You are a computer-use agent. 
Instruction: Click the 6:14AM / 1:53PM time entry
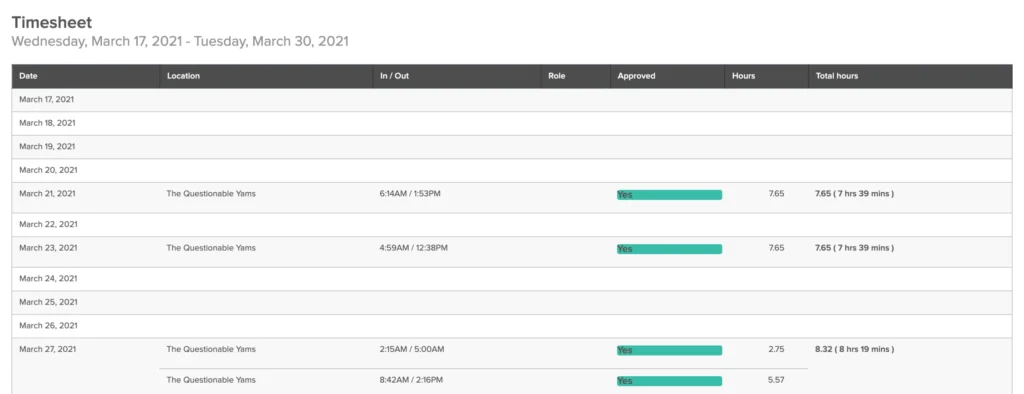410,193
